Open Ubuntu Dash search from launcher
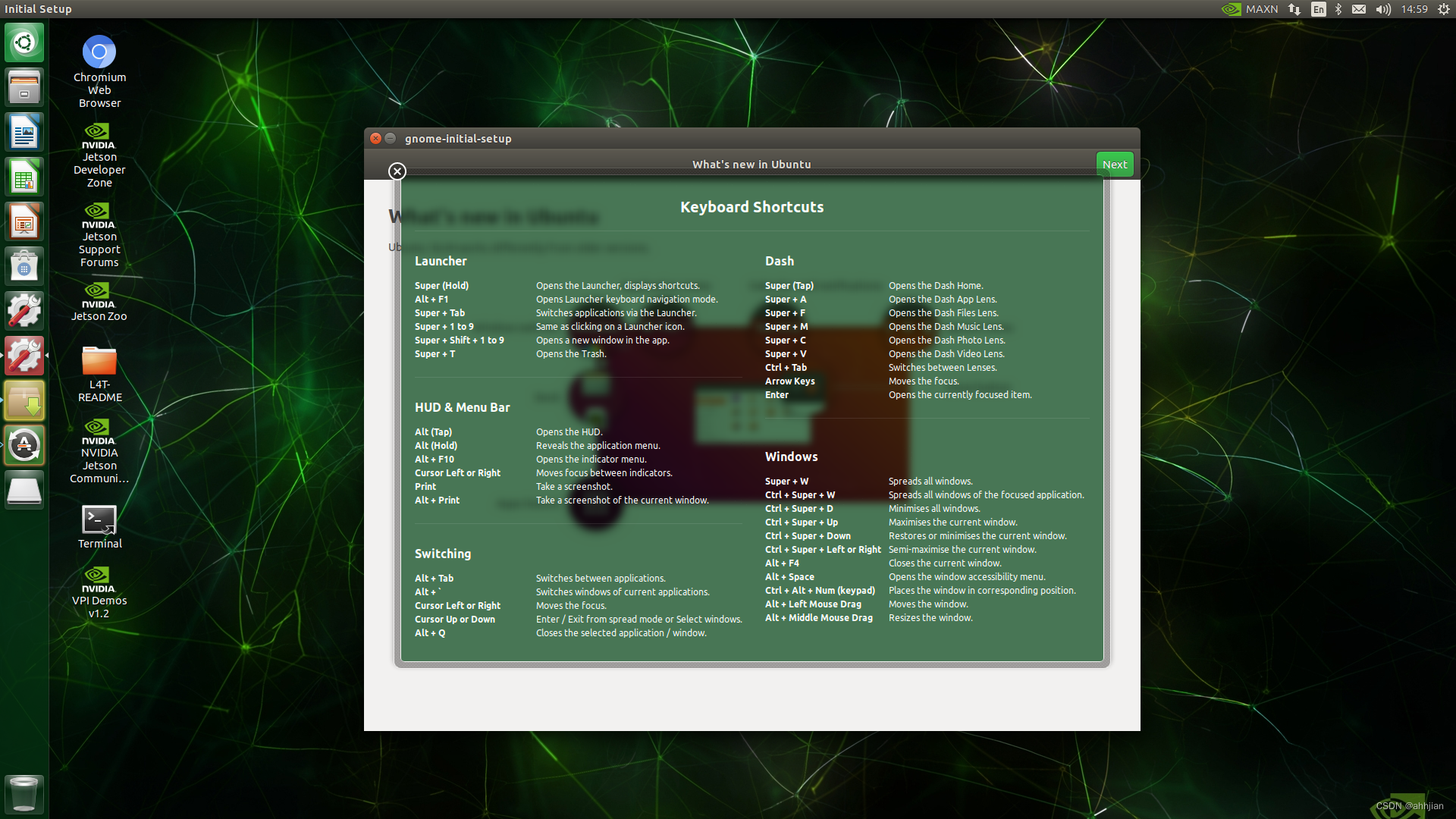Viewport: 1456px width, 819px height. [24, 42]
